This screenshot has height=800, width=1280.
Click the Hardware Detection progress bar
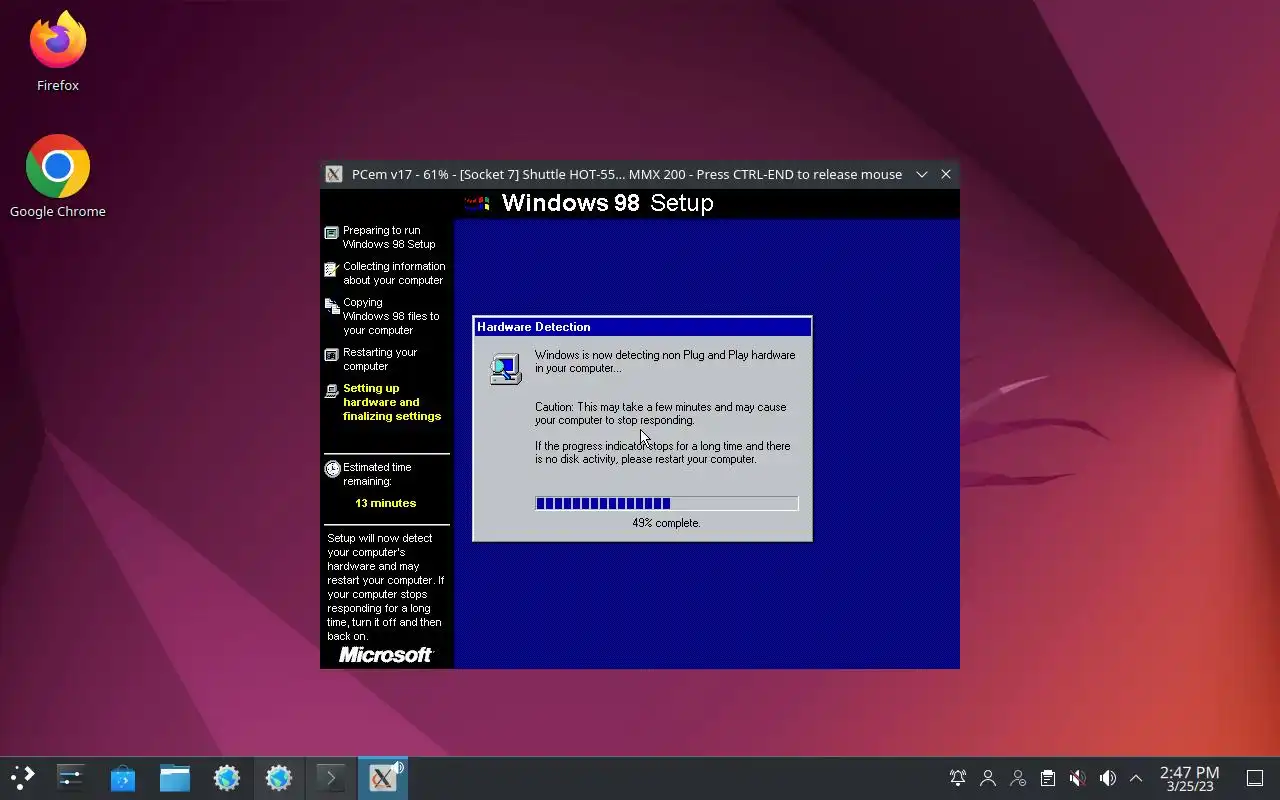pyautogui.click(x=667, y=503)
